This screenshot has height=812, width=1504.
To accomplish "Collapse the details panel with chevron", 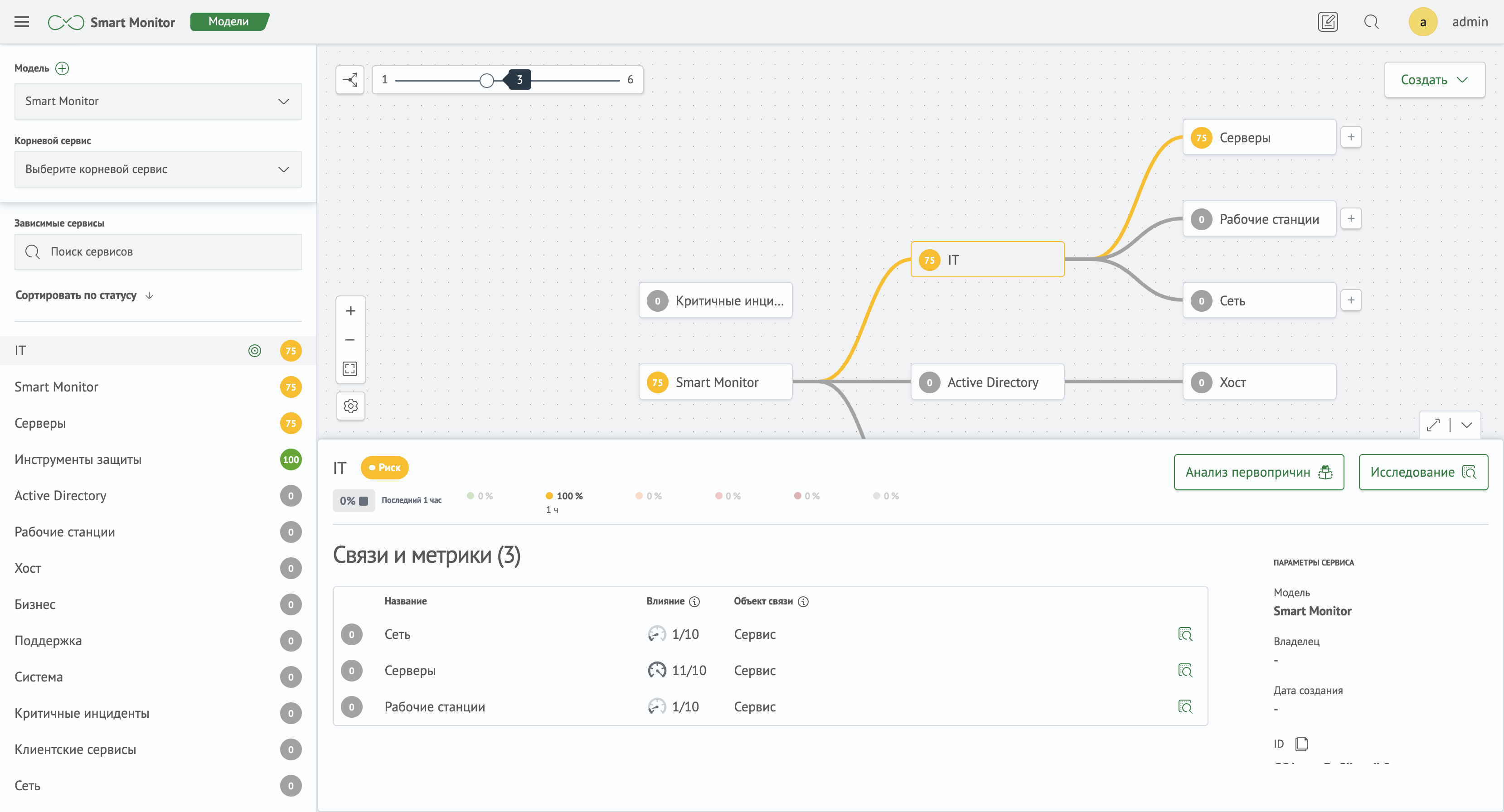I will (1467, 425).
